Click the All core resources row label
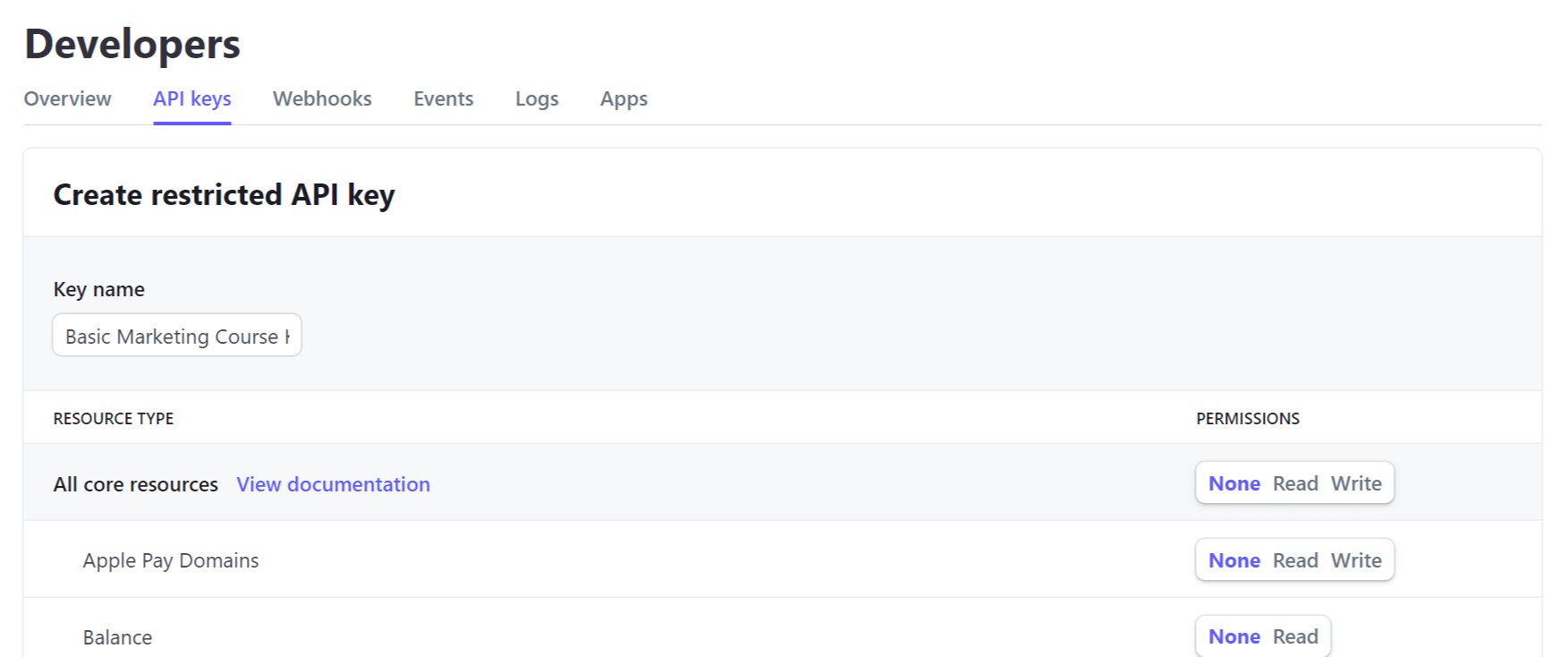The width and height of the screenshot is (1568, 657). (135, 484)
